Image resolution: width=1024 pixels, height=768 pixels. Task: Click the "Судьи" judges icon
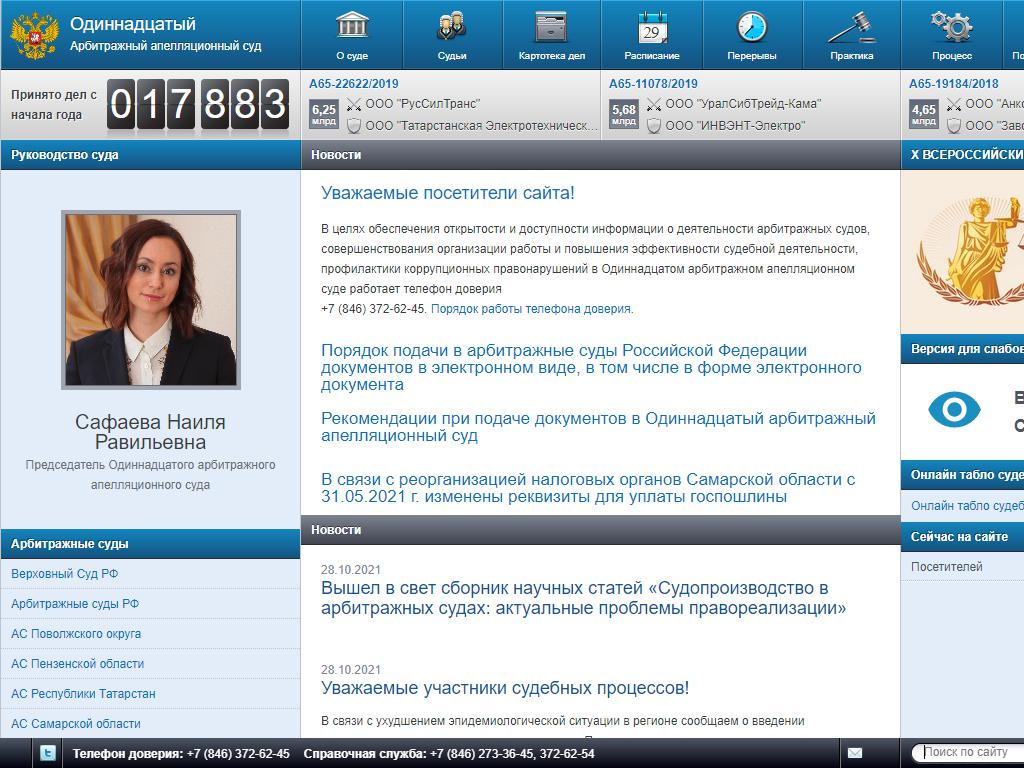click(x=451, y=27)
